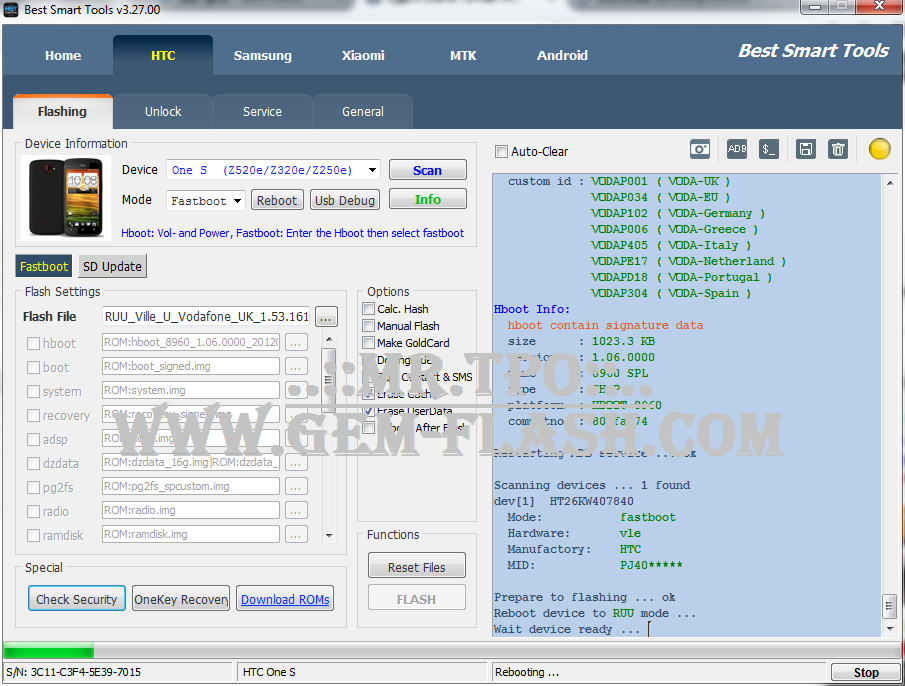
Task: Click the log panel scrollbar thumb
Action: pos(889,606)
